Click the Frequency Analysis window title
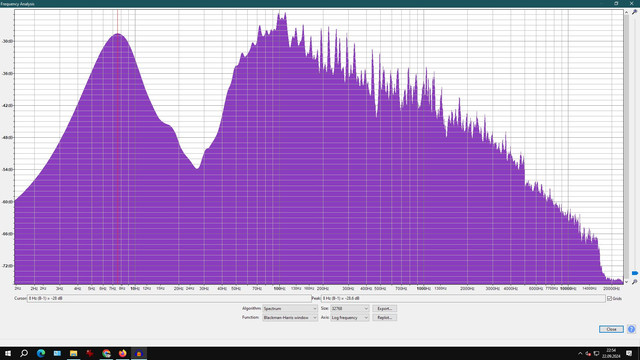Screen dimensions: 640x360 18,4
